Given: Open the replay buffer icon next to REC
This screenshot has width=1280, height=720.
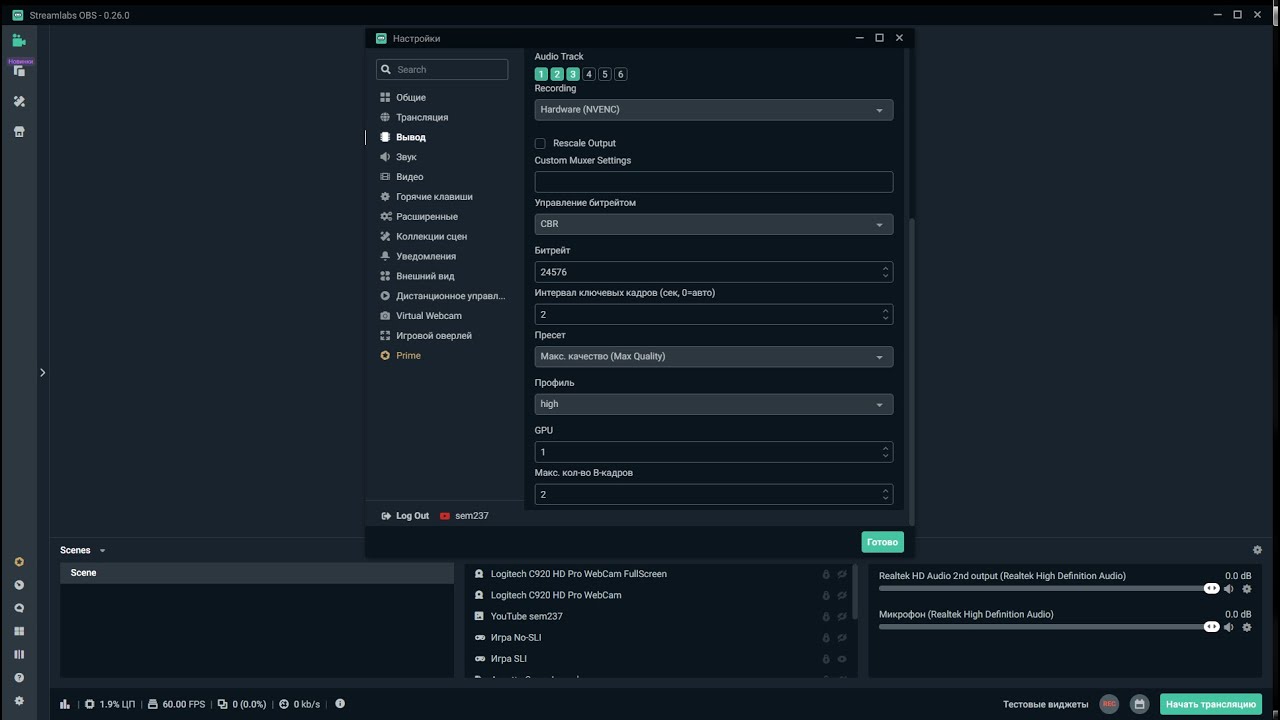Looking at the screenshot, I should pyautogui.click(x=1139, y=704).
